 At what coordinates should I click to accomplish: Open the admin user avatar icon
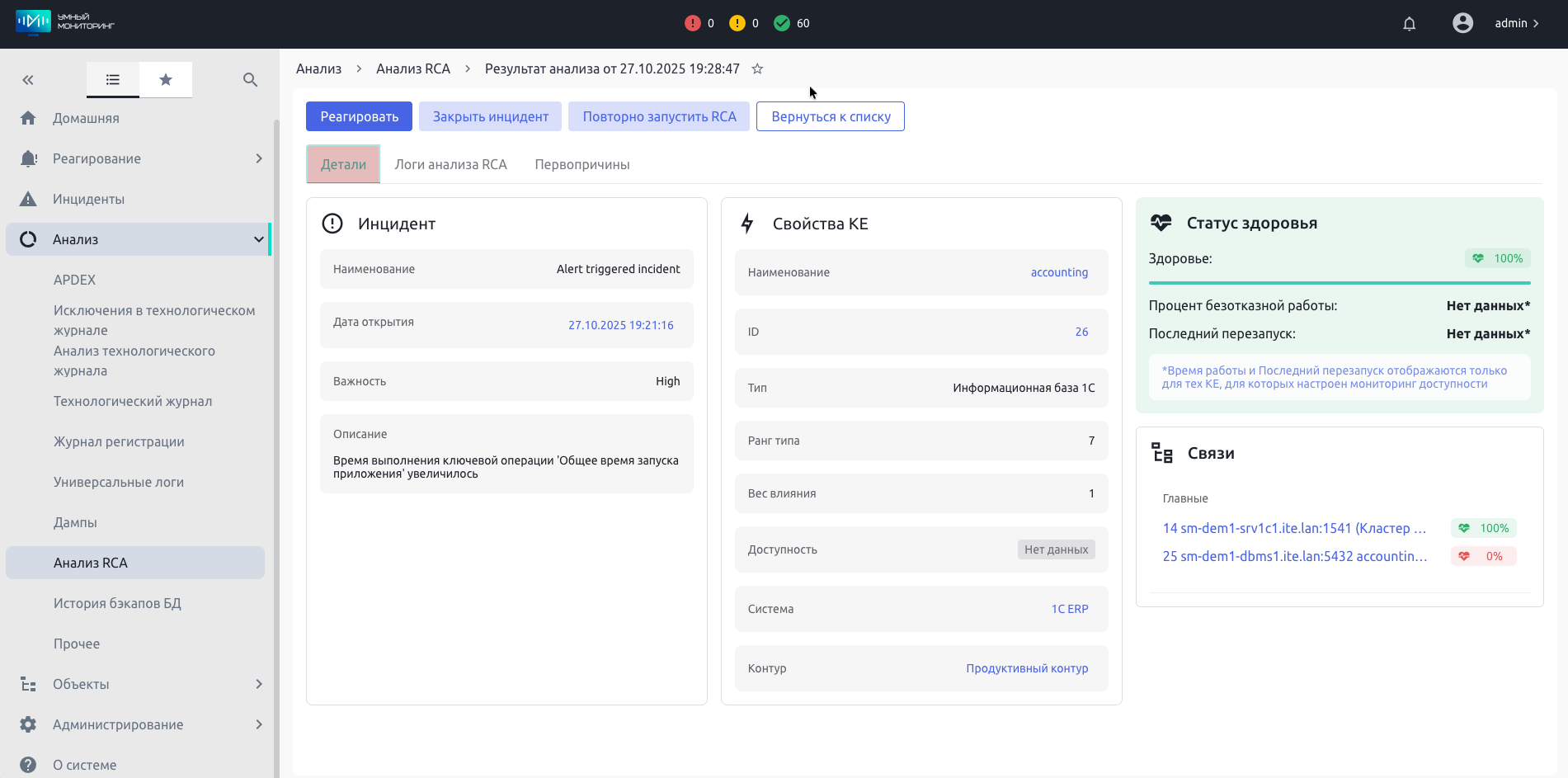1462,23
